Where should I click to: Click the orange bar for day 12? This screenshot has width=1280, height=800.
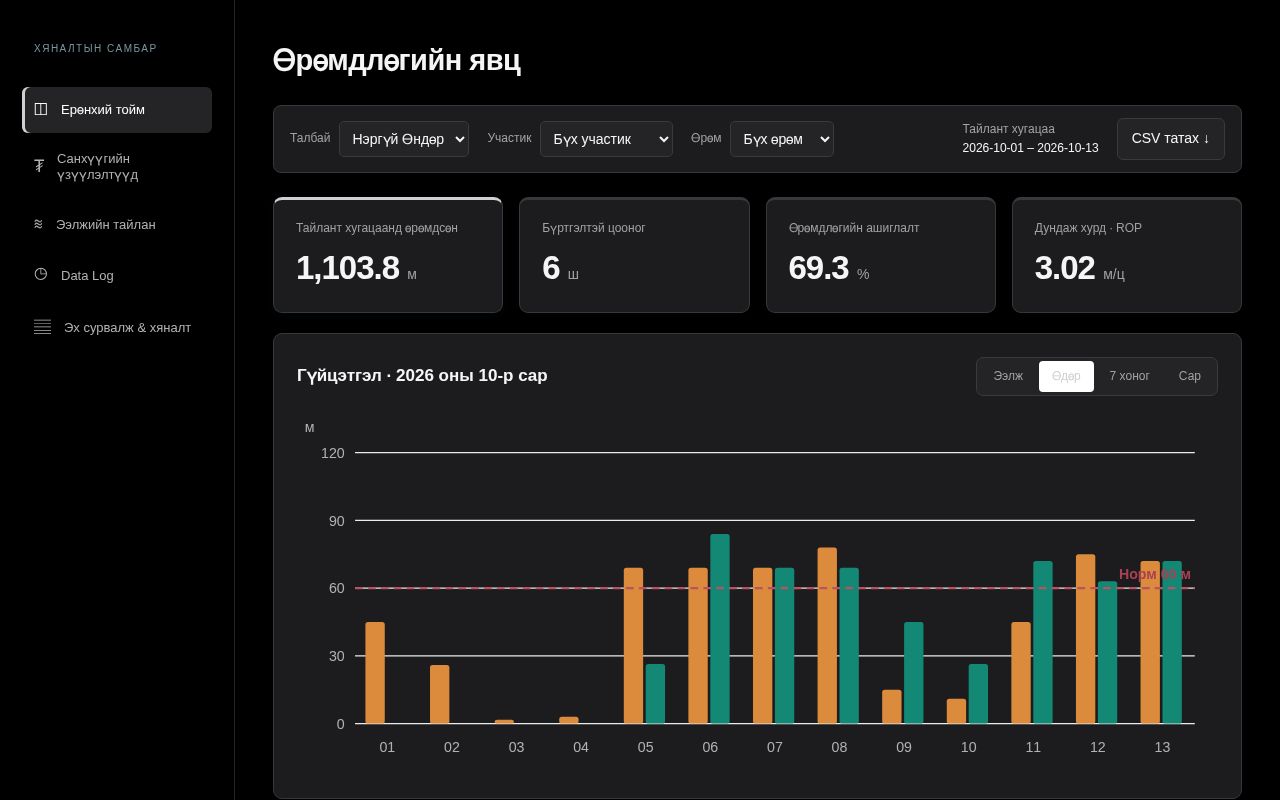[x=1085, y=639]
